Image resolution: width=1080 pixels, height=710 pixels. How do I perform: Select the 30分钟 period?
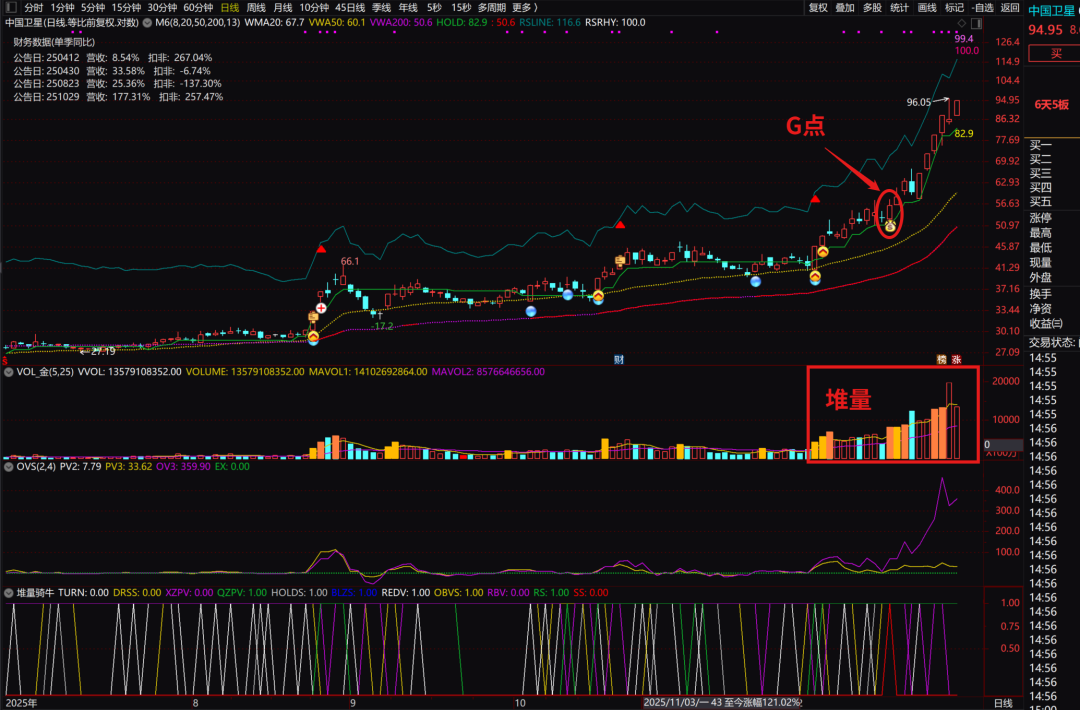tap(162, 8)
